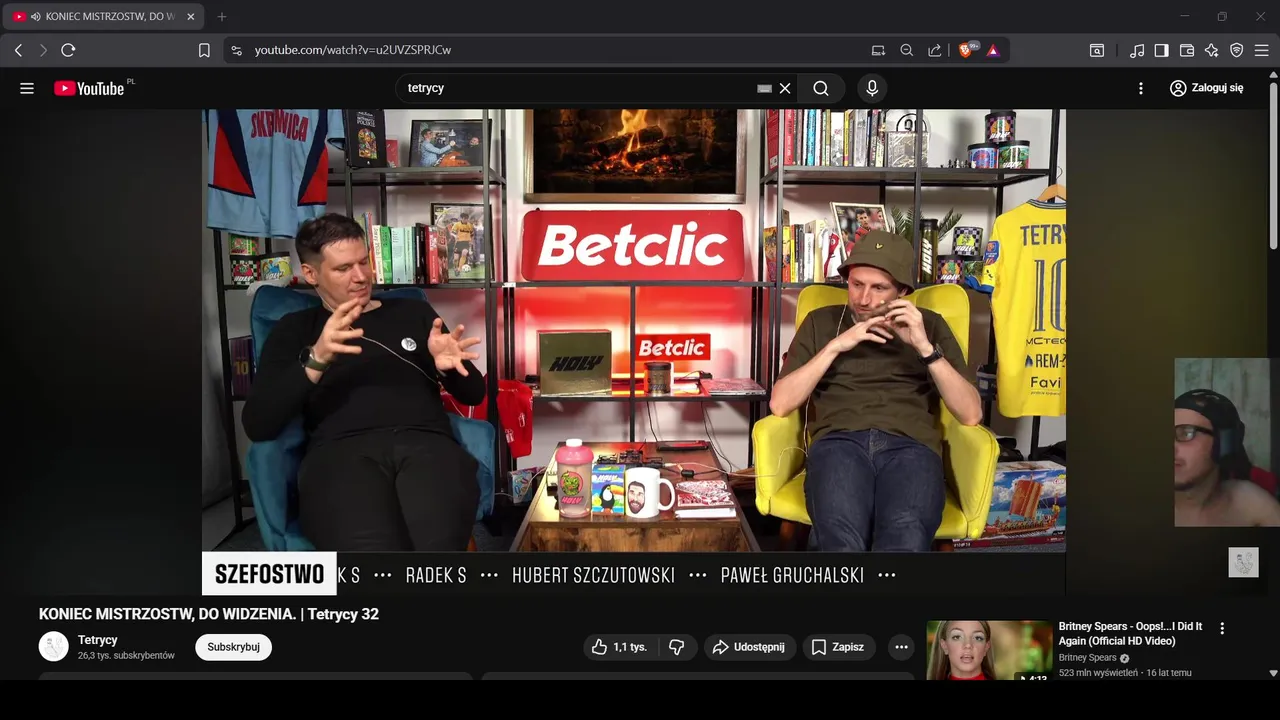Image resolution: width=1280 pixels, height=720 pixels.
Task: Share video with Udostępnij
Action: [750, 647]
